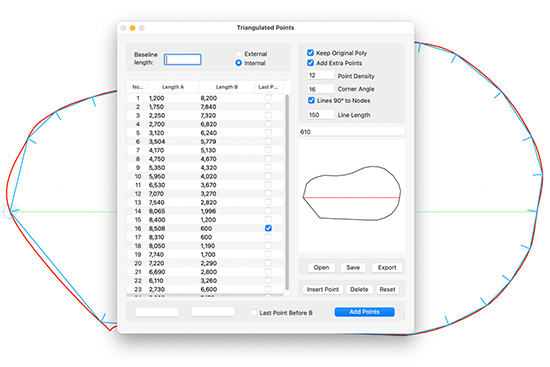Uncheck Keep Original Poly checkbox
The height and width of the screenshot is (367, 550).
pos(310,53)
